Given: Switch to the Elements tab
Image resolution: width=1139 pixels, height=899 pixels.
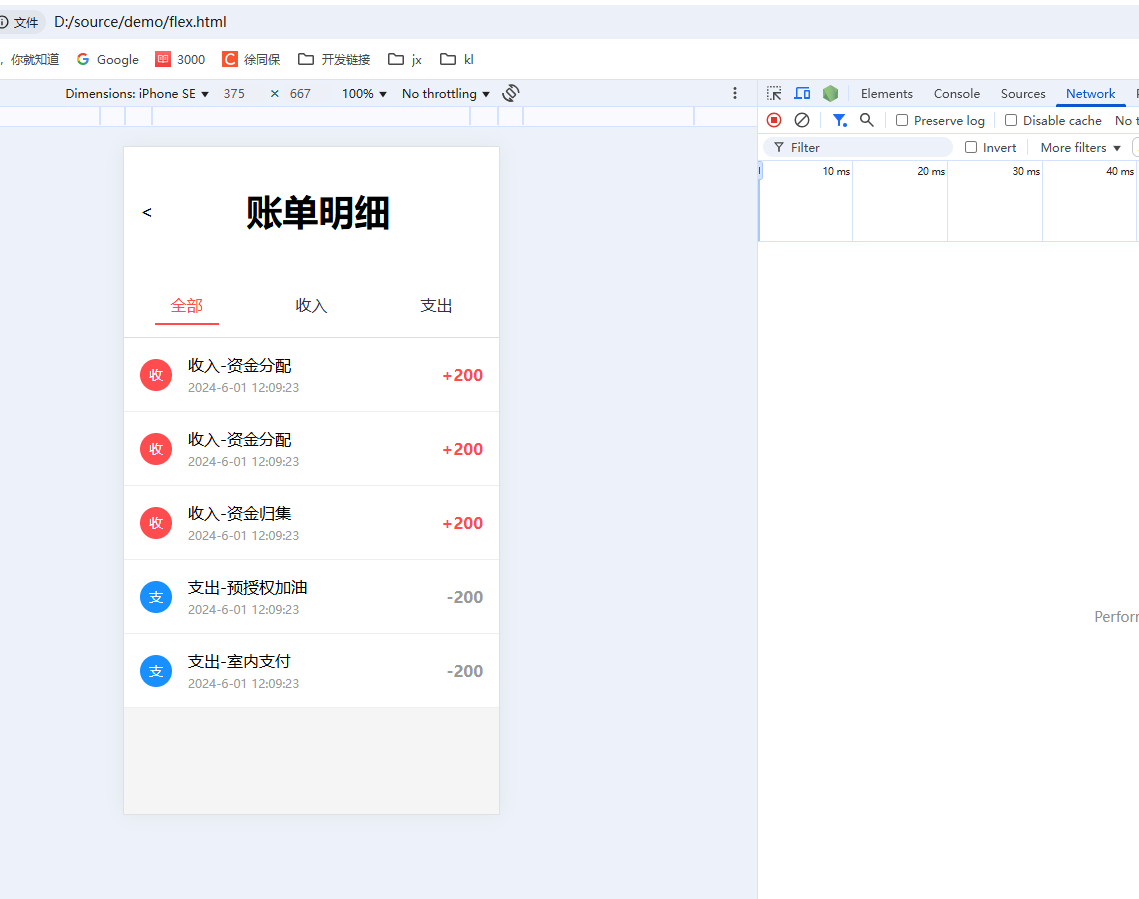Looking at the screenshot, I should (886, 94).
